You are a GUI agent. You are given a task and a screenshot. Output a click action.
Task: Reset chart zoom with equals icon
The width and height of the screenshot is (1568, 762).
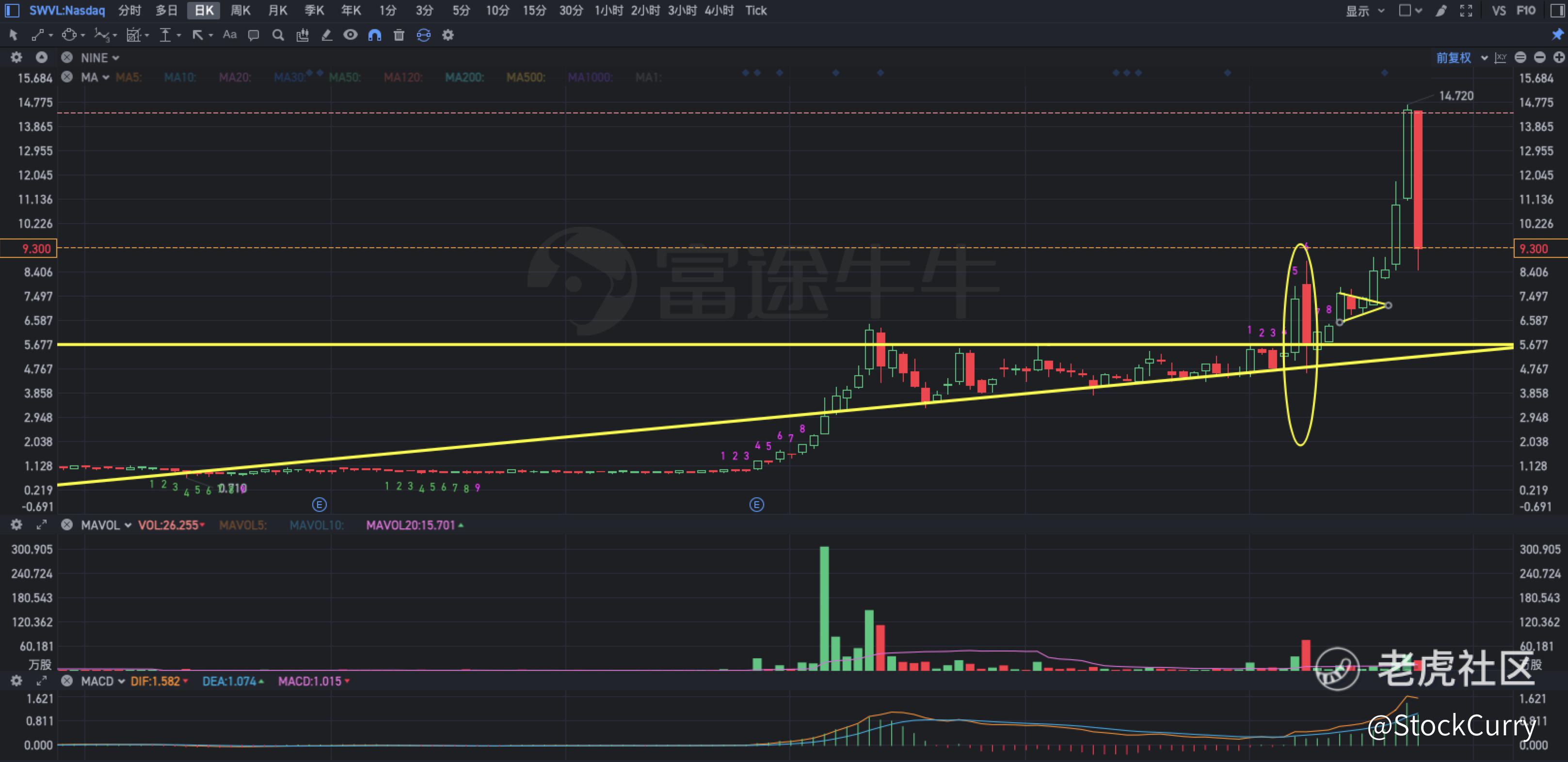pos(1520,57)
